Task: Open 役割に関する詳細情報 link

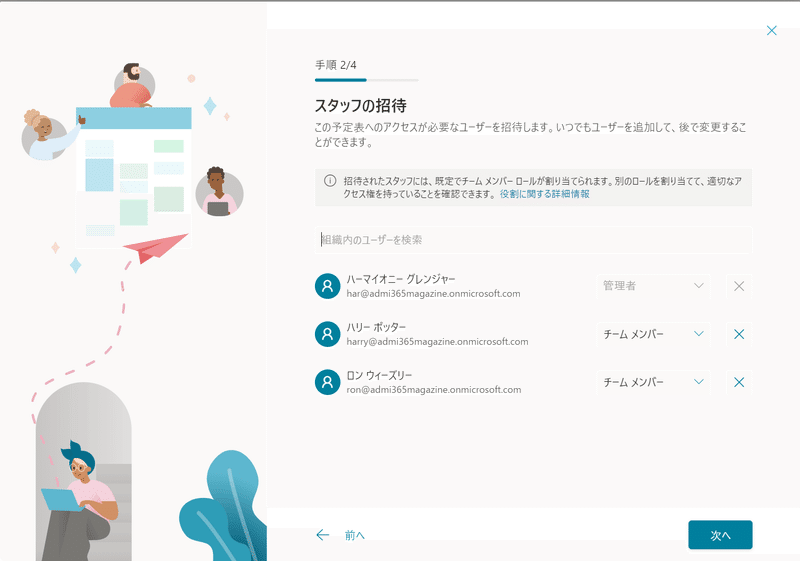Action: [544, 194]
